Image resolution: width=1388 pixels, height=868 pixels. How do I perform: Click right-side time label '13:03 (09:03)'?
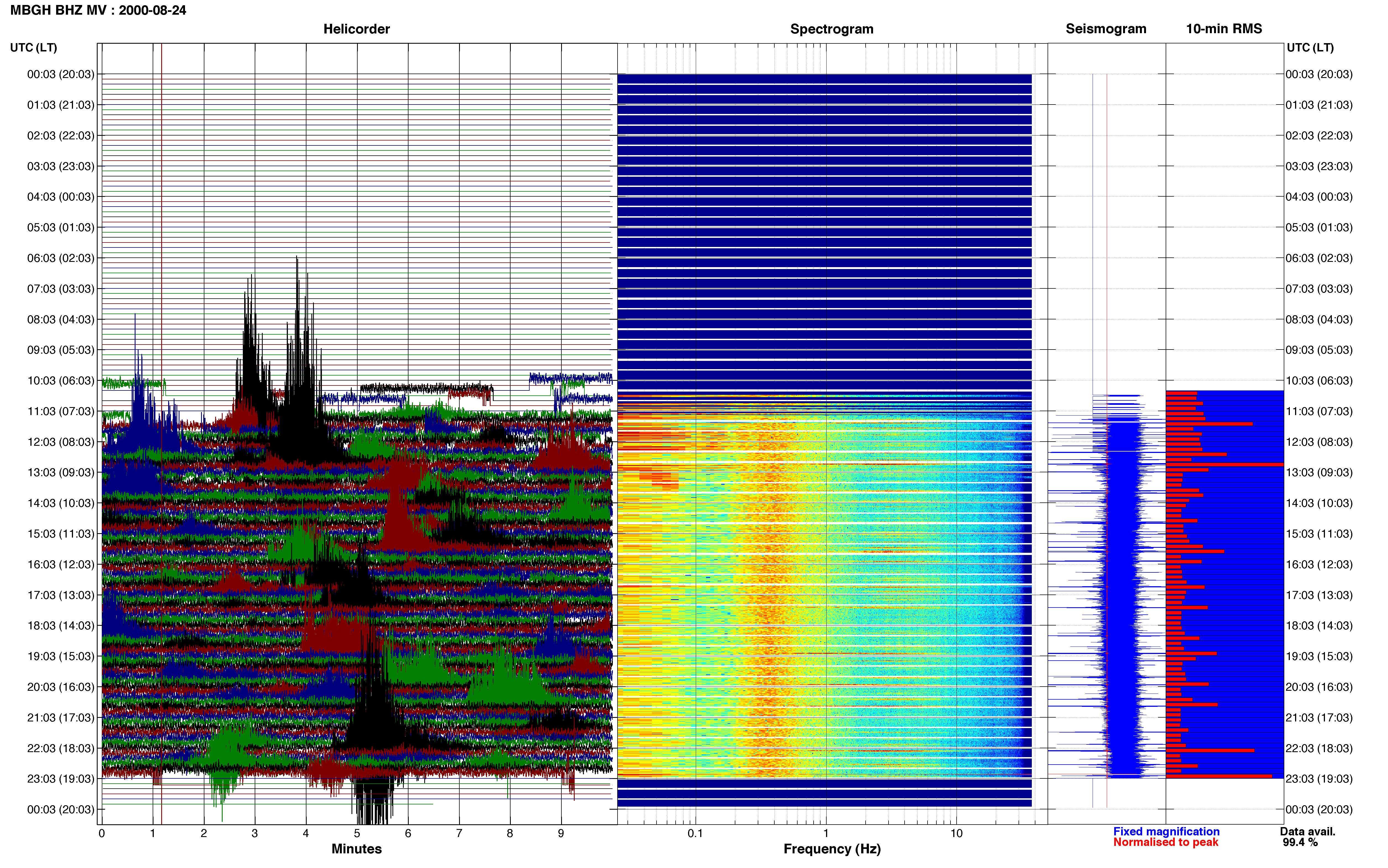tap(1319, 473)
